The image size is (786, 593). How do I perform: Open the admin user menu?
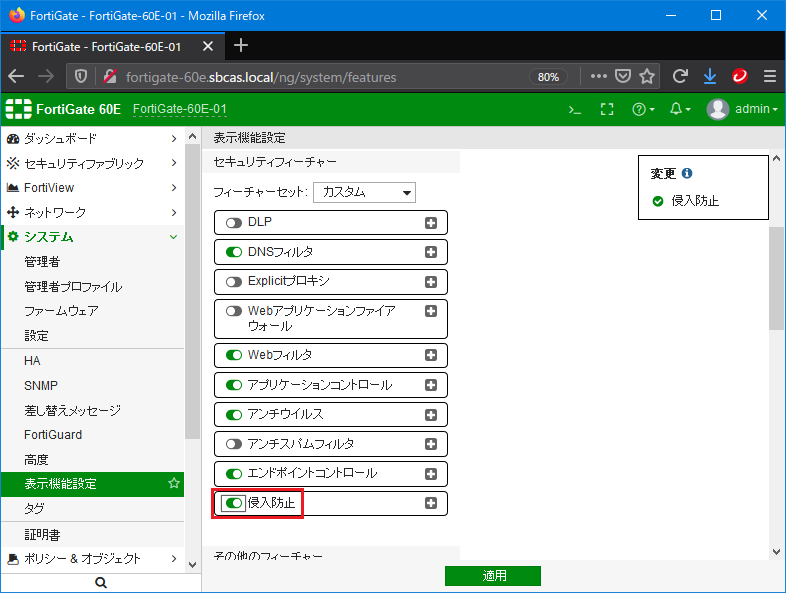pyautogui.click(x=742, y=109)
